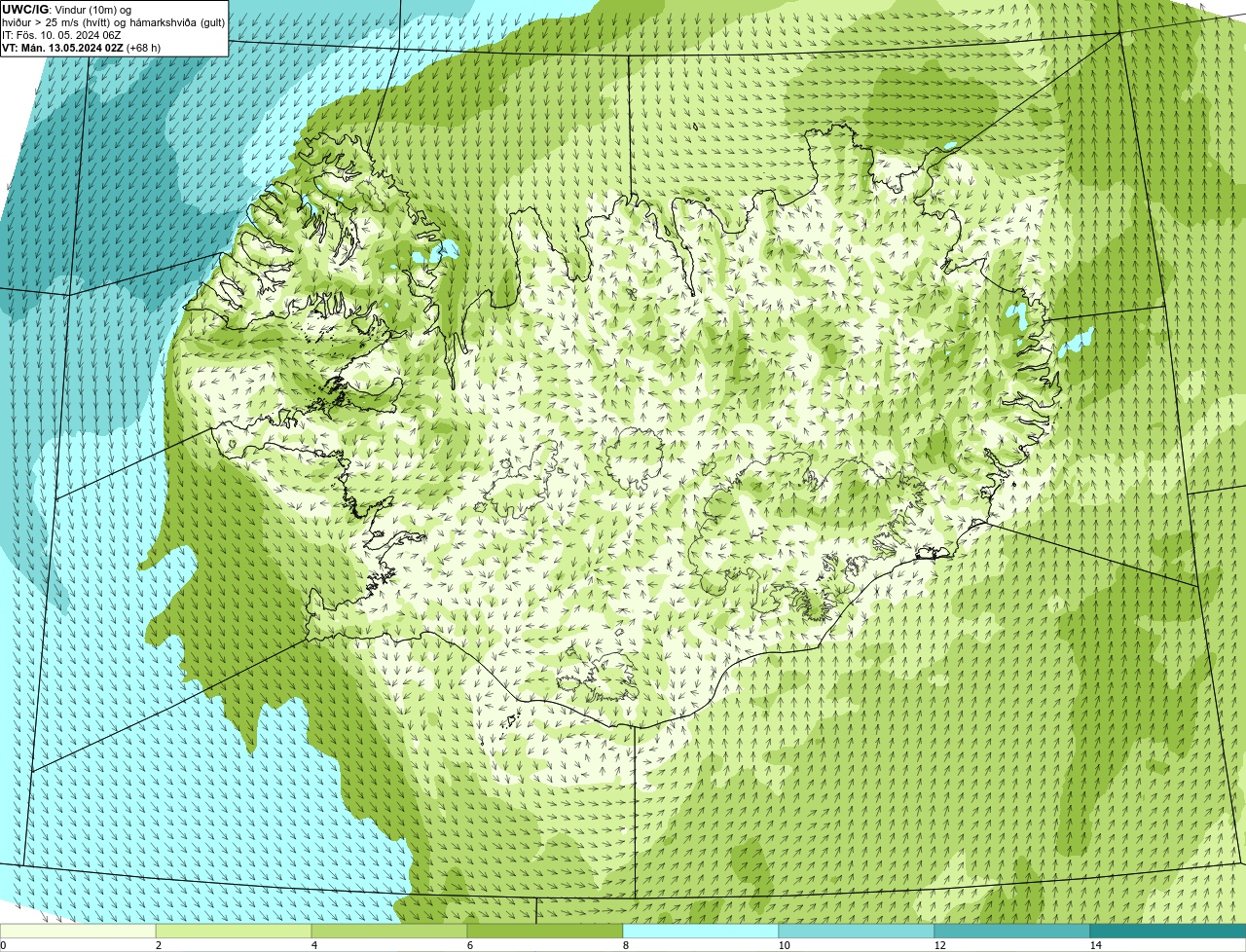Click the scale label "10"
This screenshot has height=952, width=1246.
pos(784,945)
